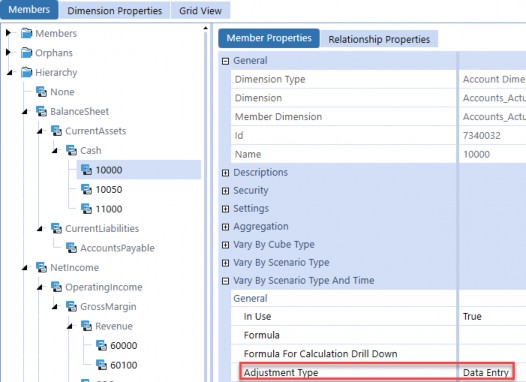The height and width of the screenshot is (382, 526).
Task: Click the 60000 member icon
Action: pyautogui.click(x=102, y=345)
